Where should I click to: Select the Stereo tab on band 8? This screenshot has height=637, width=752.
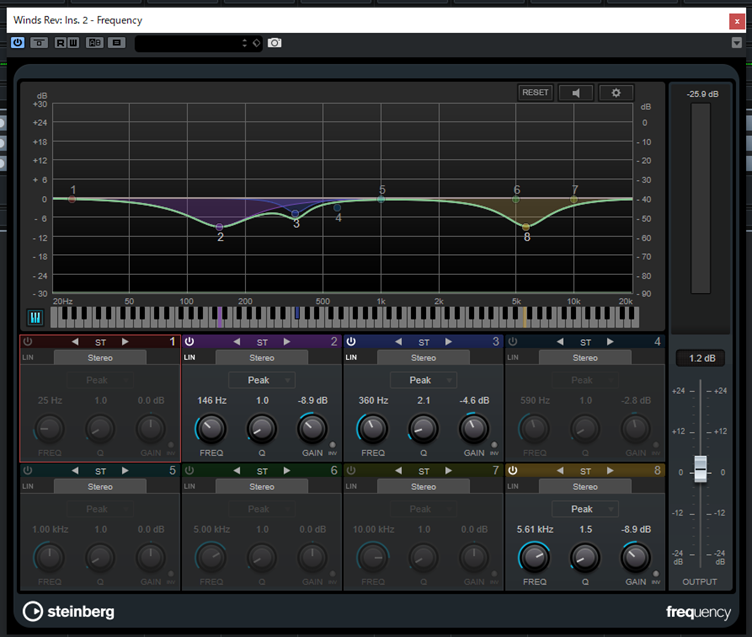[585, 487]
